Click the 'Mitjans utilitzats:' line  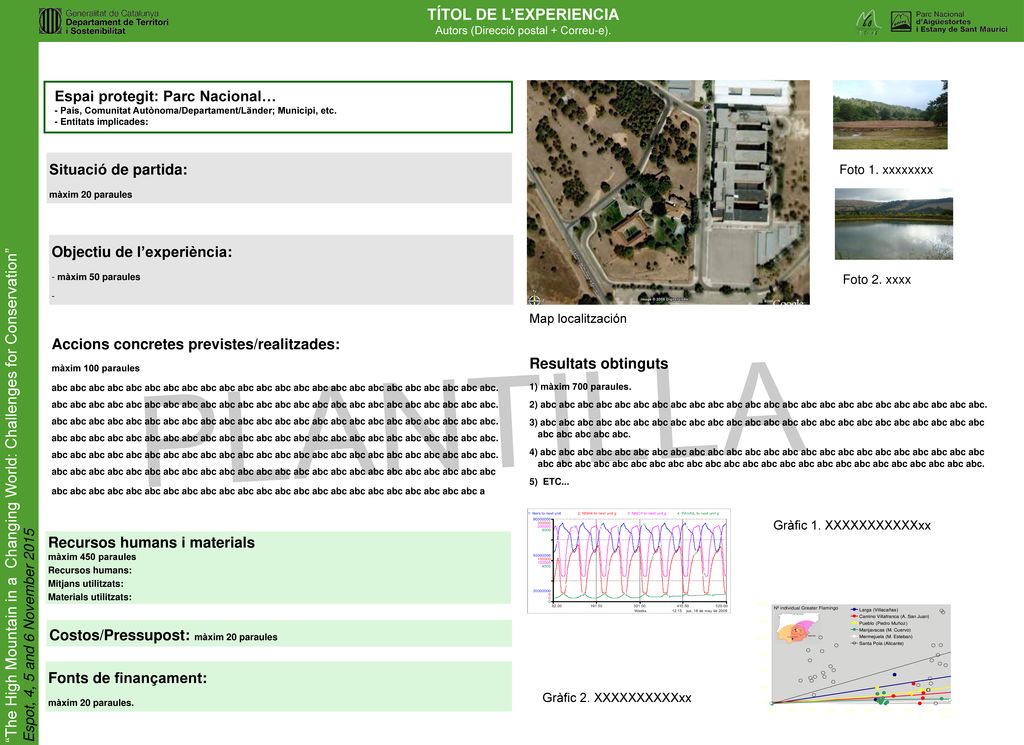click(86, 584)
